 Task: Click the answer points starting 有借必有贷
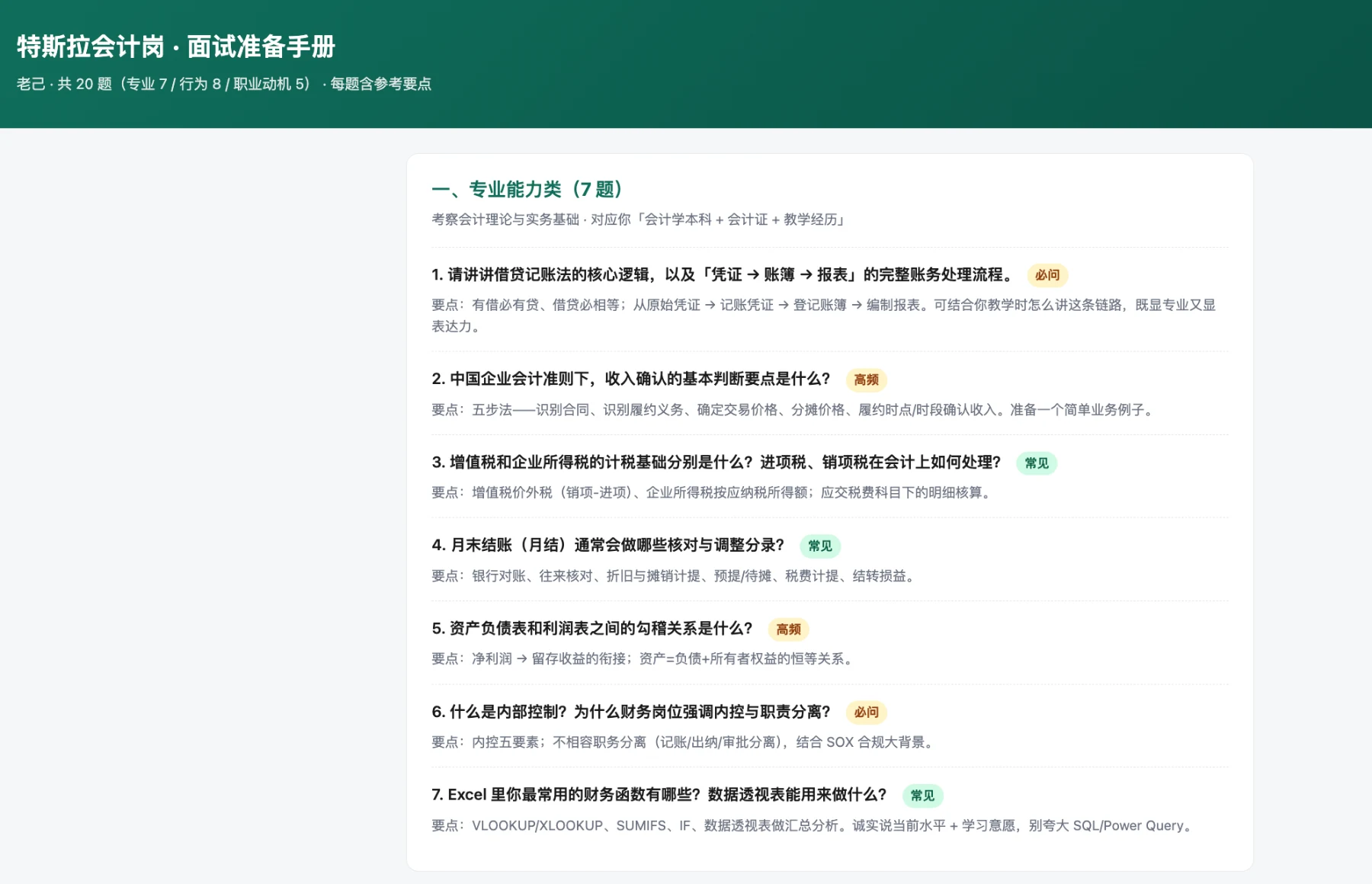[824, 315]
